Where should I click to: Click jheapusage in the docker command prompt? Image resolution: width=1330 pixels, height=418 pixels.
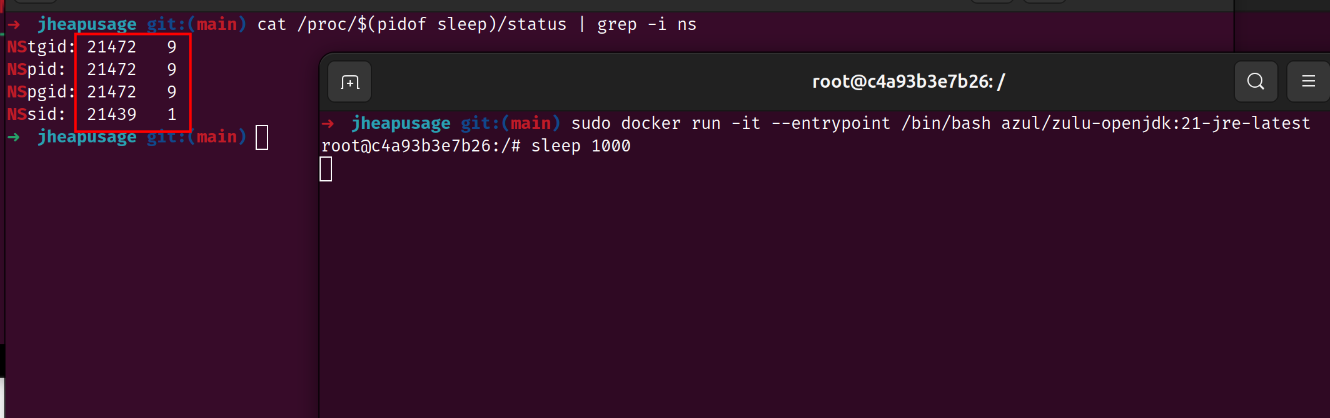(401, 124)
